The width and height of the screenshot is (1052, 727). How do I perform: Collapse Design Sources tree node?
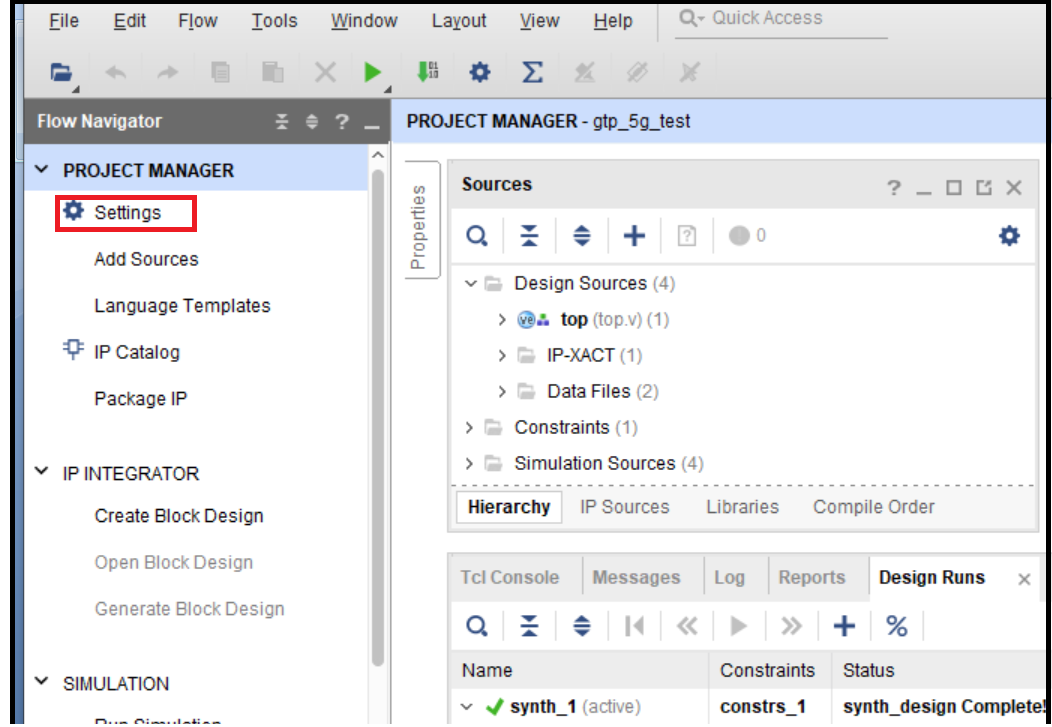coord(470,284)
